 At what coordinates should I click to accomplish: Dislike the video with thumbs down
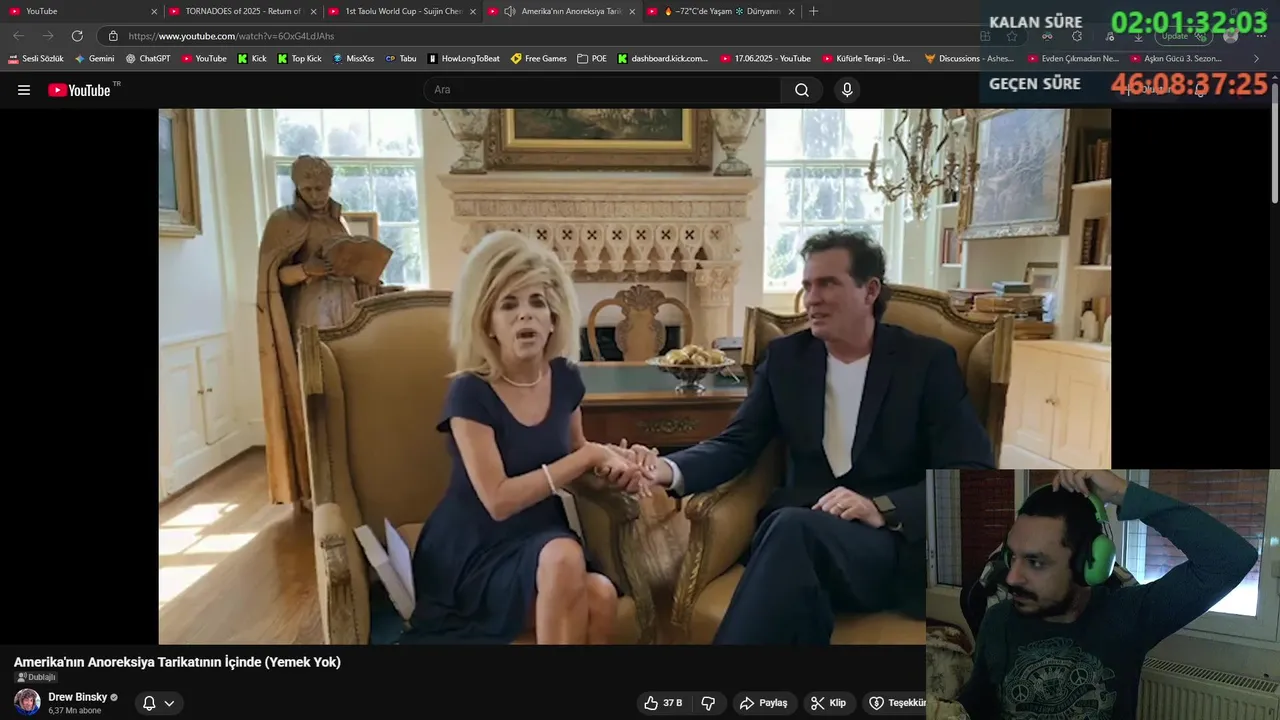pos(708,703)
